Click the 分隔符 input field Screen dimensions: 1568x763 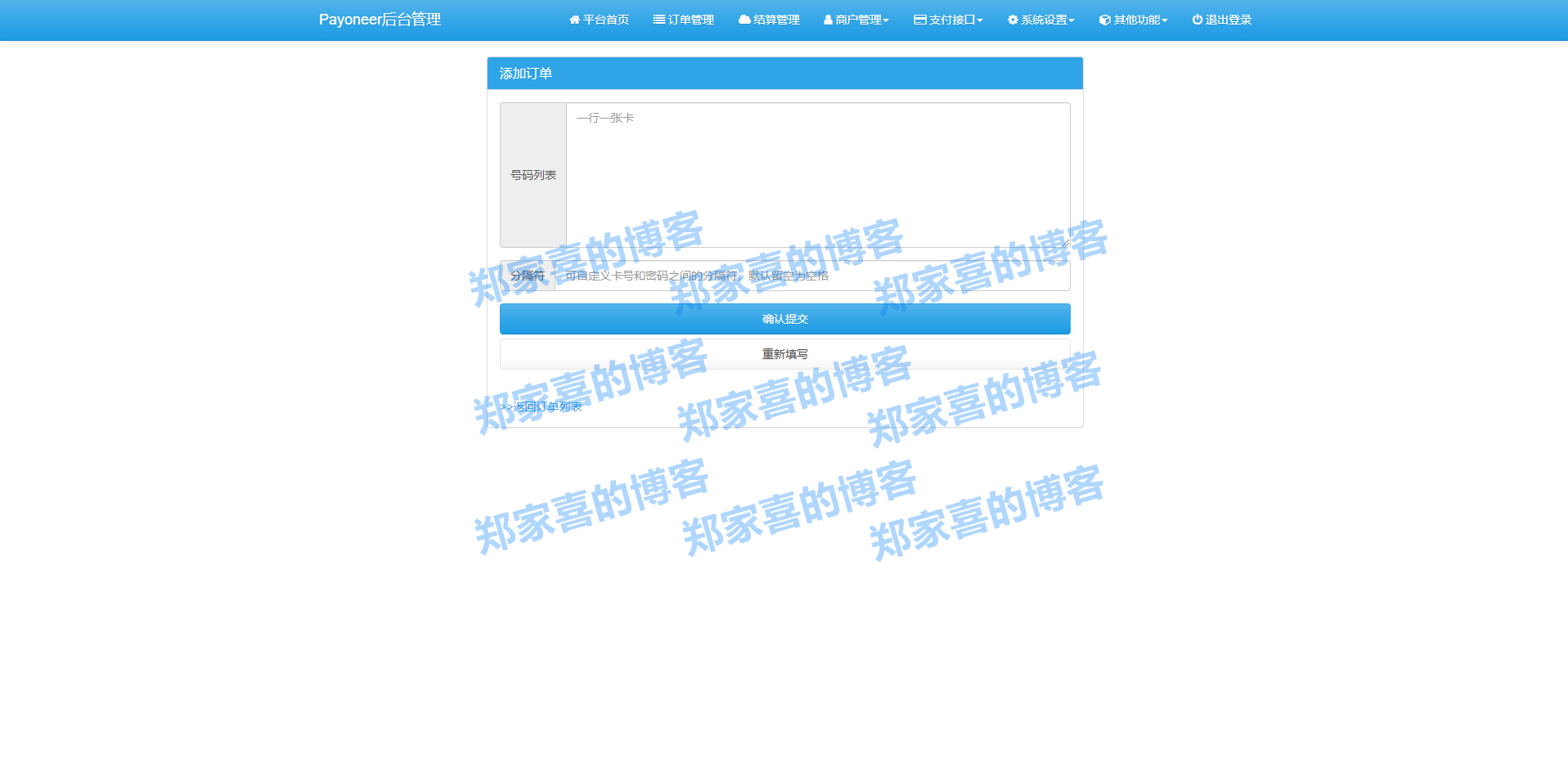(812, 276)
